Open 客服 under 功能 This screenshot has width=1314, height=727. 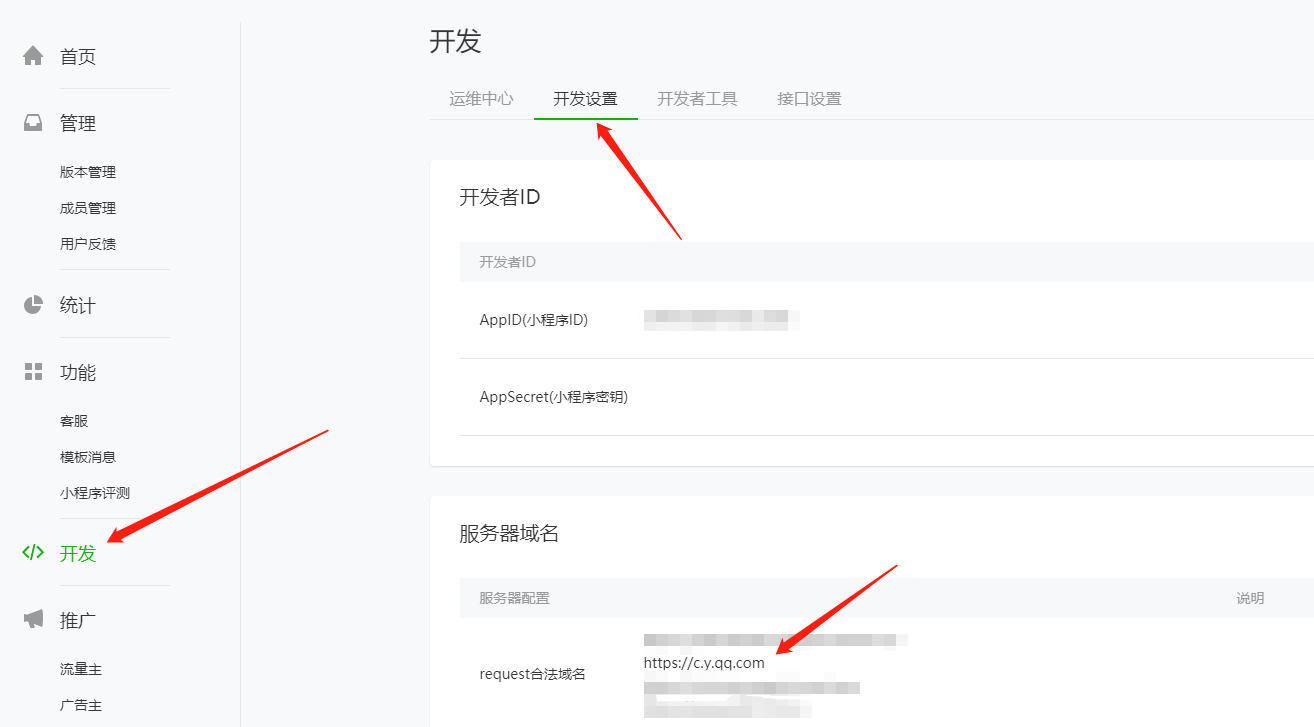pyautogui.click(x=74, y=421)
